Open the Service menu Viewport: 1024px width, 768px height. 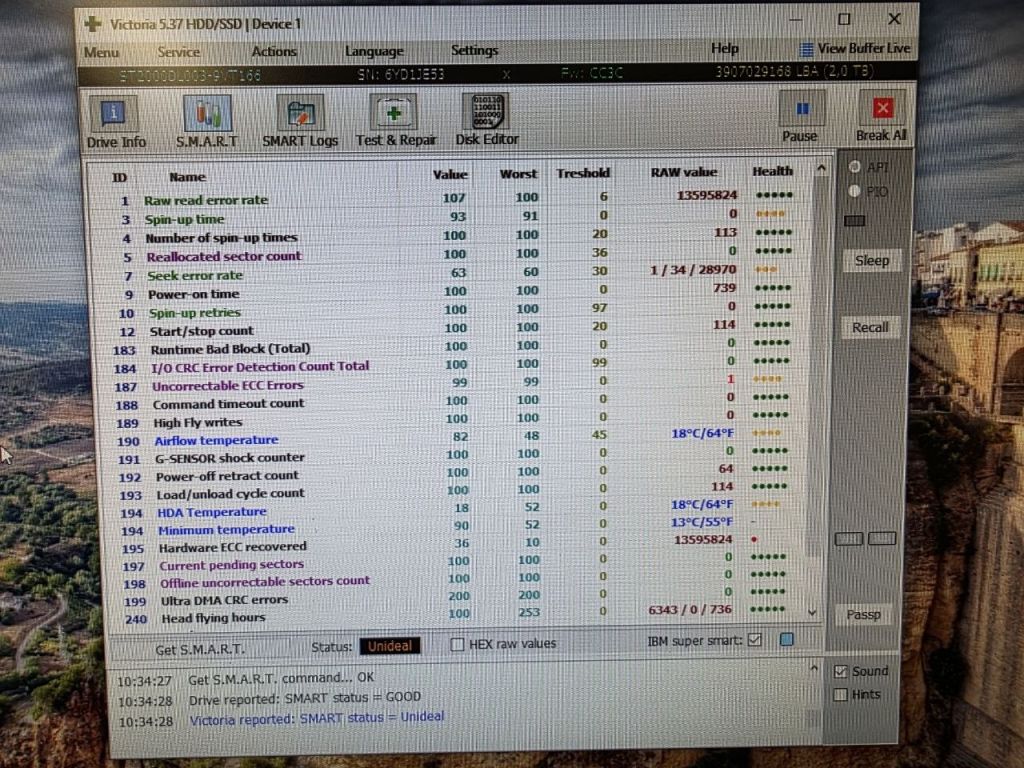178,52
